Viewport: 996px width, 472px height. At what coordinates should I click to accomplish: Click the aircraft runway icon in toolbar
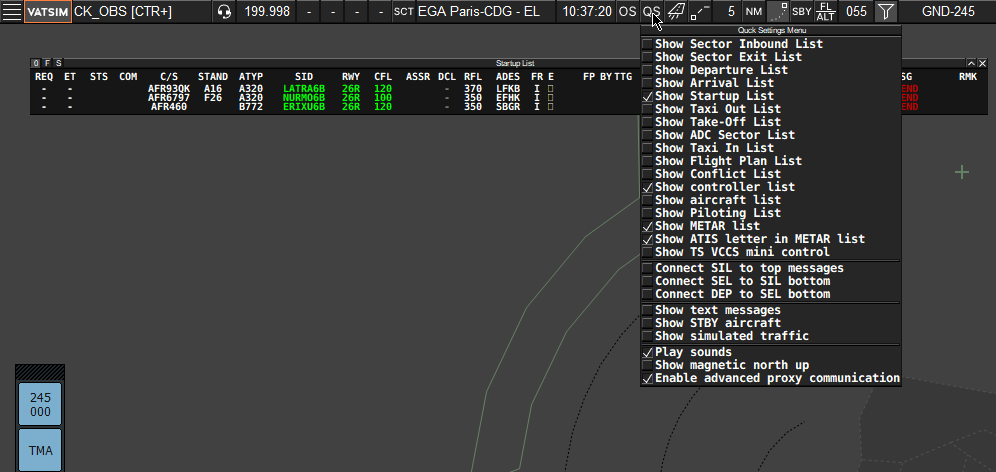coord(676,11)
